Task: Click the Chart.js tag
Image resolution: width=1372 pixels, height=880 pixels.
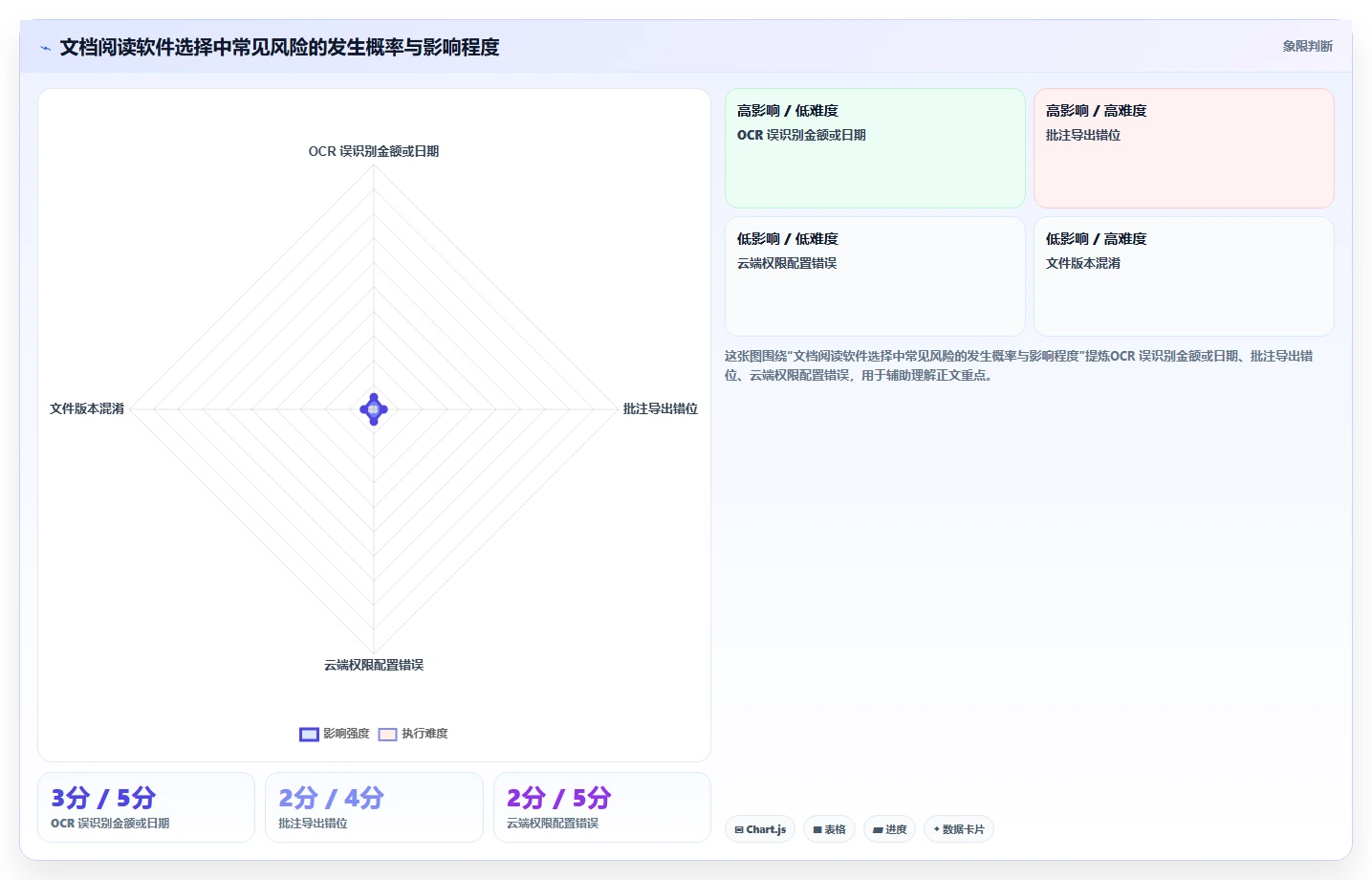Action: pos(760,829)
